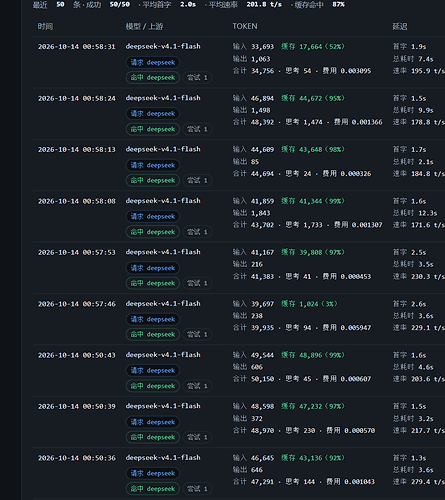Viewport: 445px width, 500px height.
Task: Open the 00:50:43 log entry timestamp
Action: pos(77,355)
